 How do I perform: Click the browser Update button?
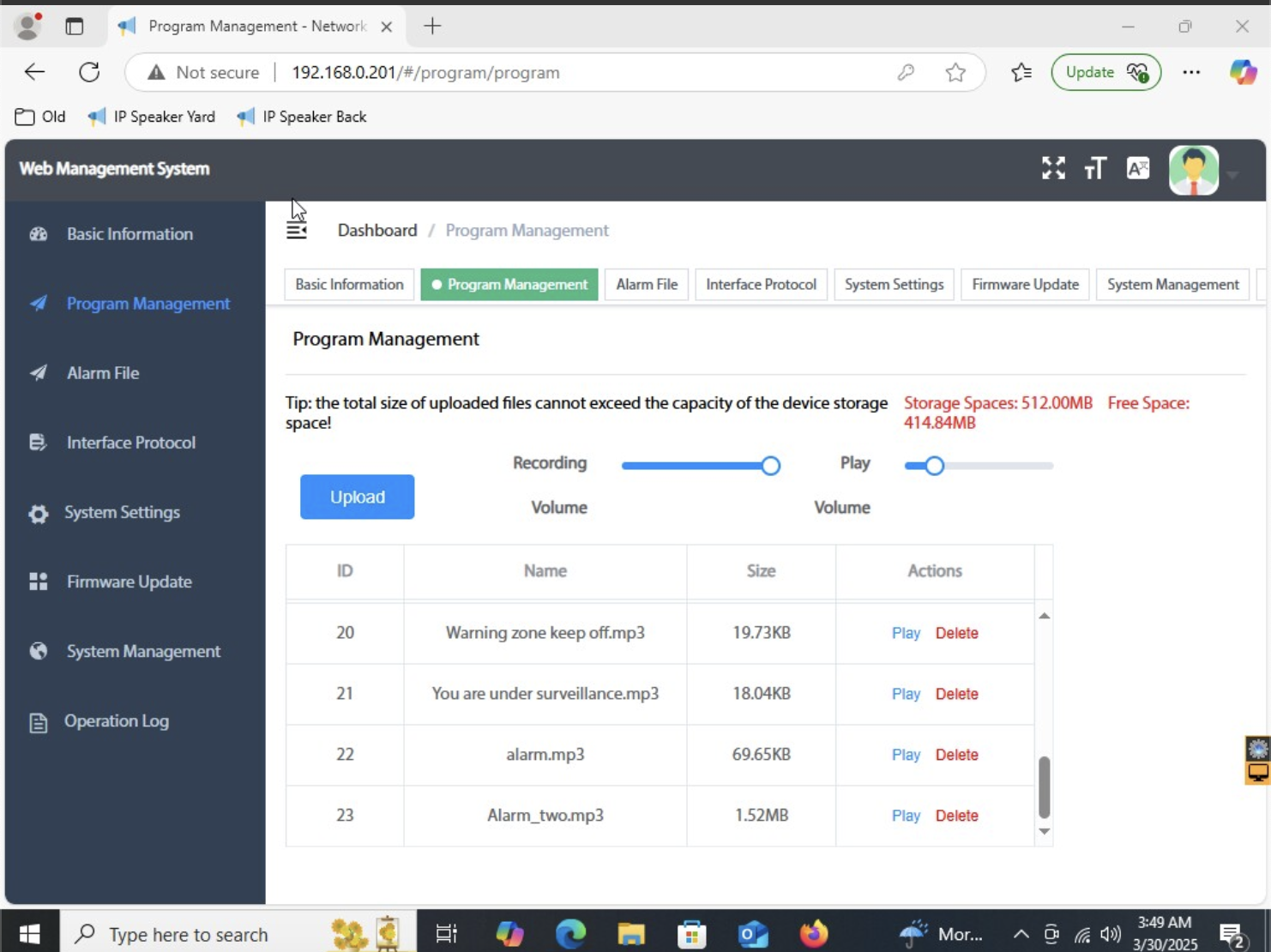(x=1105, y=72)
